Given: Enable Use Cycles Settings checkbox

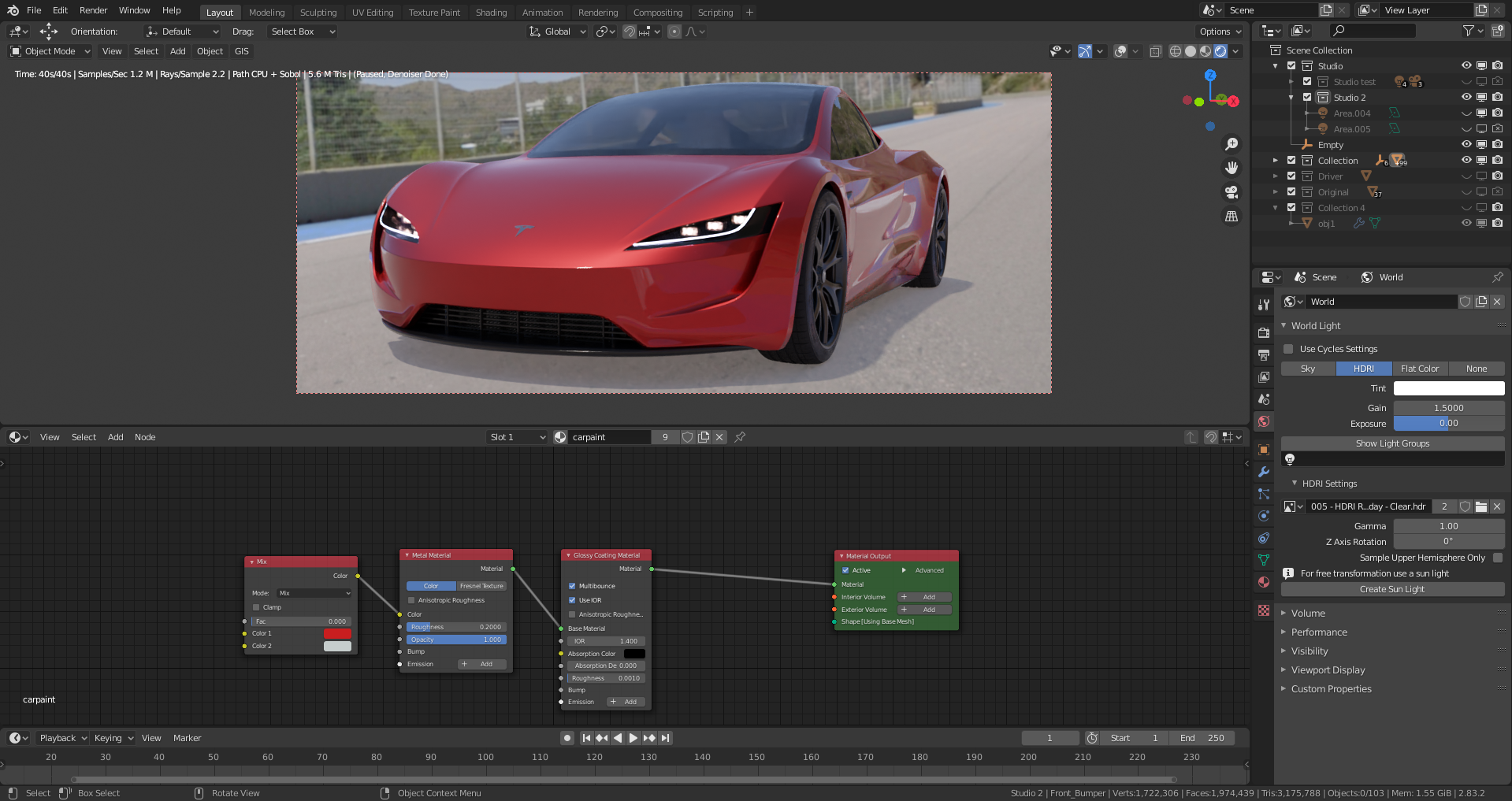Looking at the screenshot, I should tap(1289, 349).
